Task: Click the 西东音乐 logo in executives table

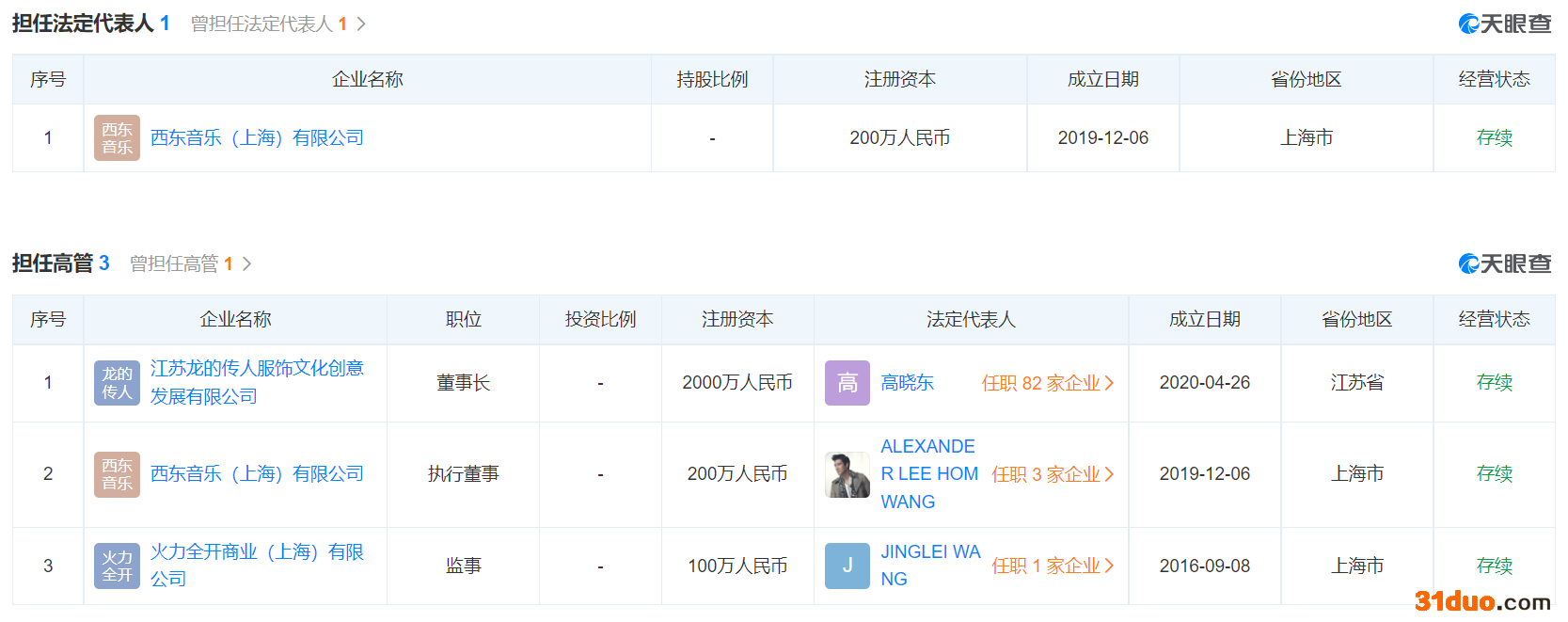Action: coord(117,474)
